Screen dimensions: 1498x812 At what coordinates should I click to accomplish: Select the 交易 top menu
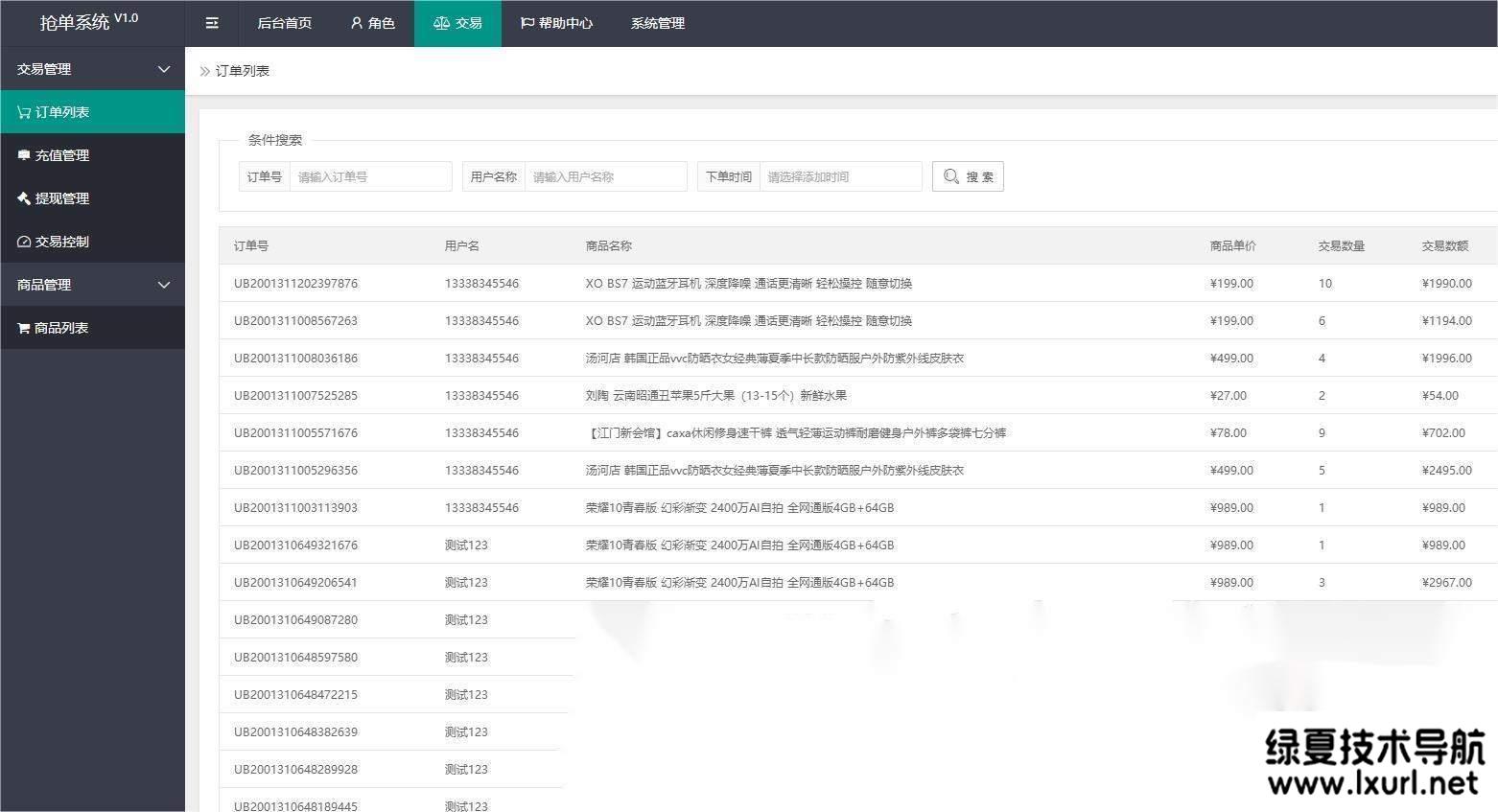click(457, 23)
